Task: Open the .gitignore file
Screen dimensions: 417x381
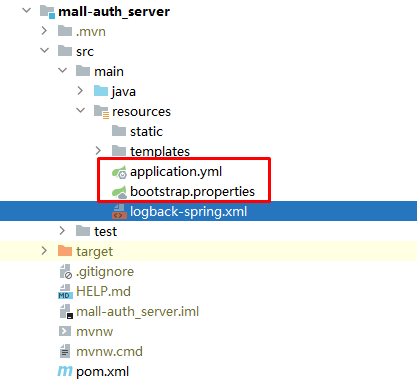Action: [105, 272]
